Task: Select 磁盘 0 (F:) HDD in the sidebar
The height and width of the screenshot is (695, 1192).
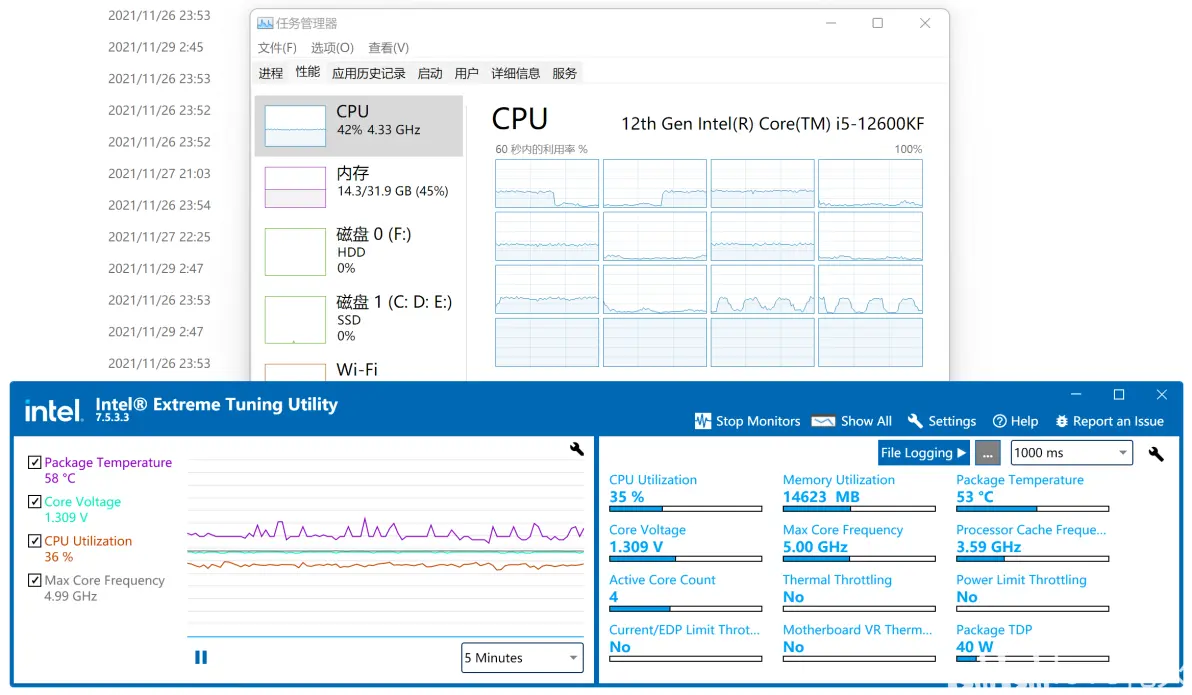Action: [x=359, y=250]
